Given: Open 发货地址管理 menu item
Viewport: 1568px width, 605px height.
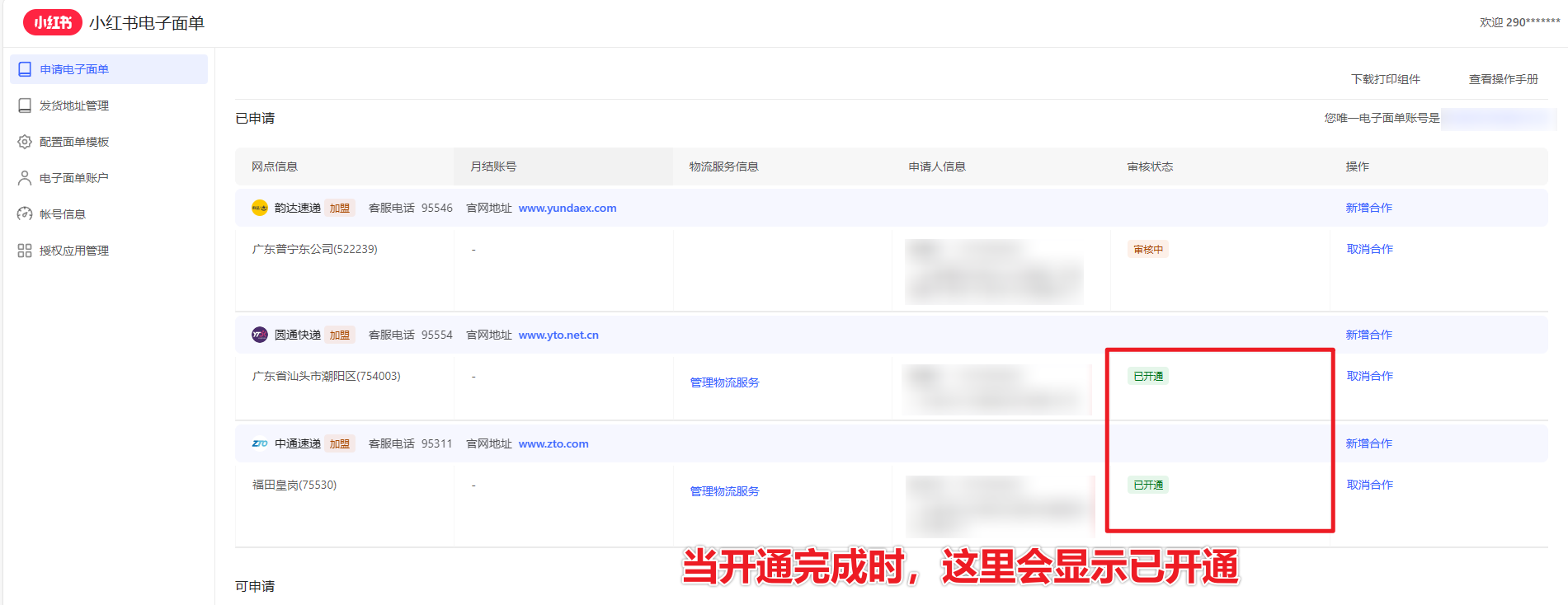Looking at the screenshot, I should tap(74, 106).
